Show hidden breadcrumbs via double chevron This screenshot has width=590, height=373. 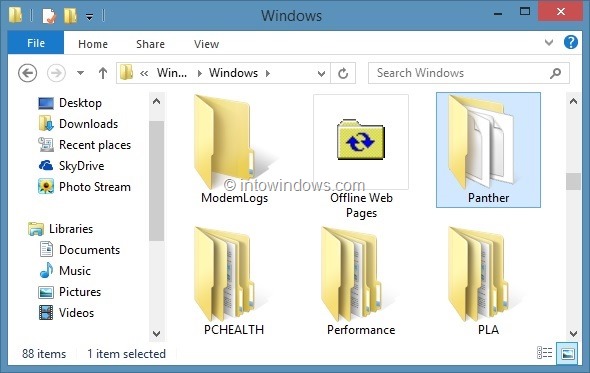click(x=144, y=73)
